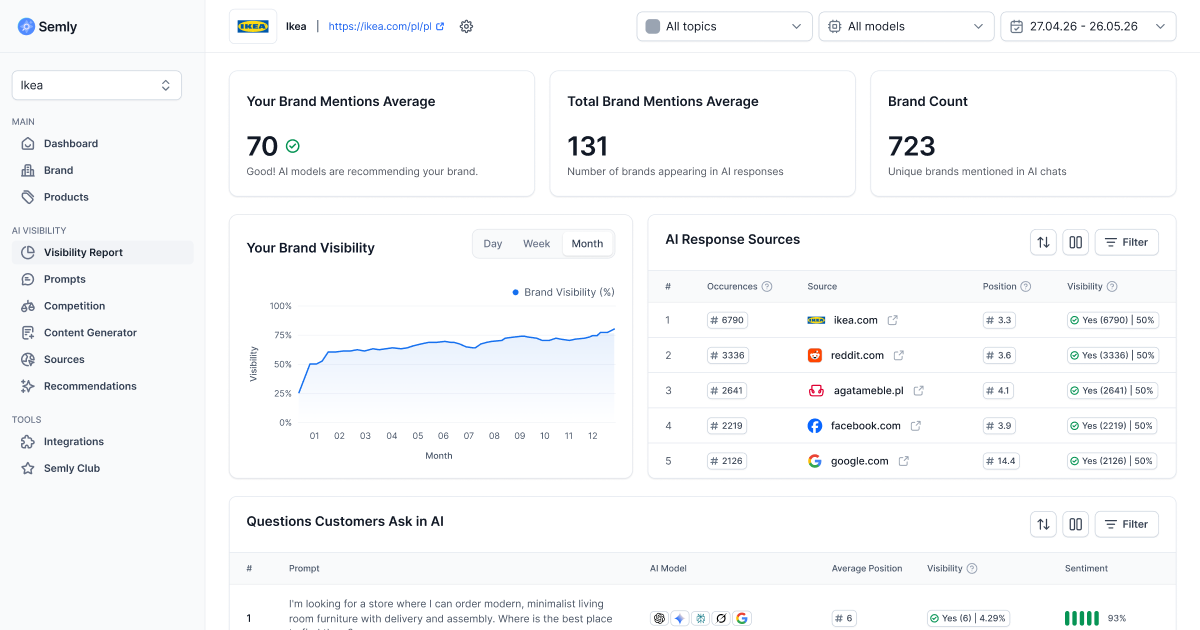The height and width of the screenshot is (630, 1200).
Task: Open external link icon next to agatameble.pl
Action: point(918,390)
